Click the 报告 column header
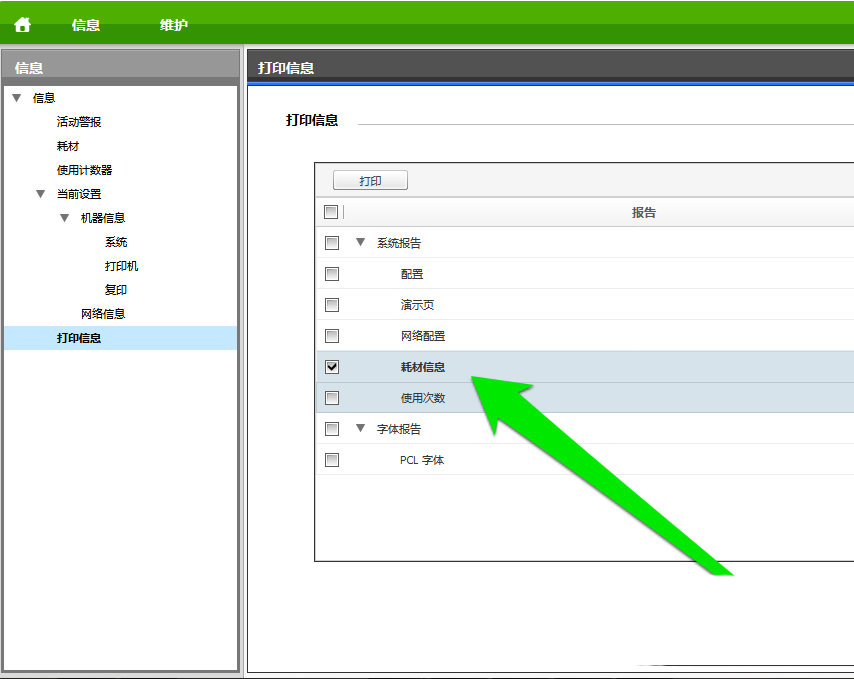Viewport: 854px width, 679px height. pos(644,212)
